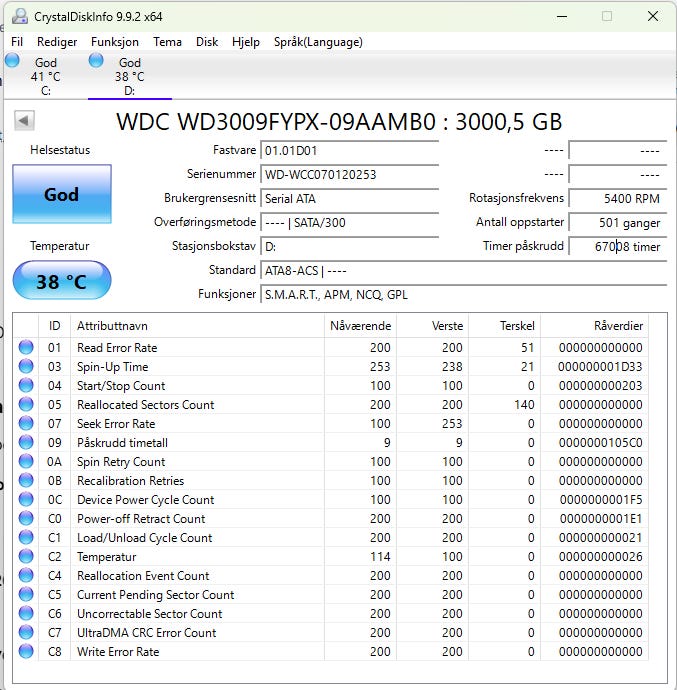677x690 pixels.
Task: Click status orb for Read Error Rate
Action: 26,347
